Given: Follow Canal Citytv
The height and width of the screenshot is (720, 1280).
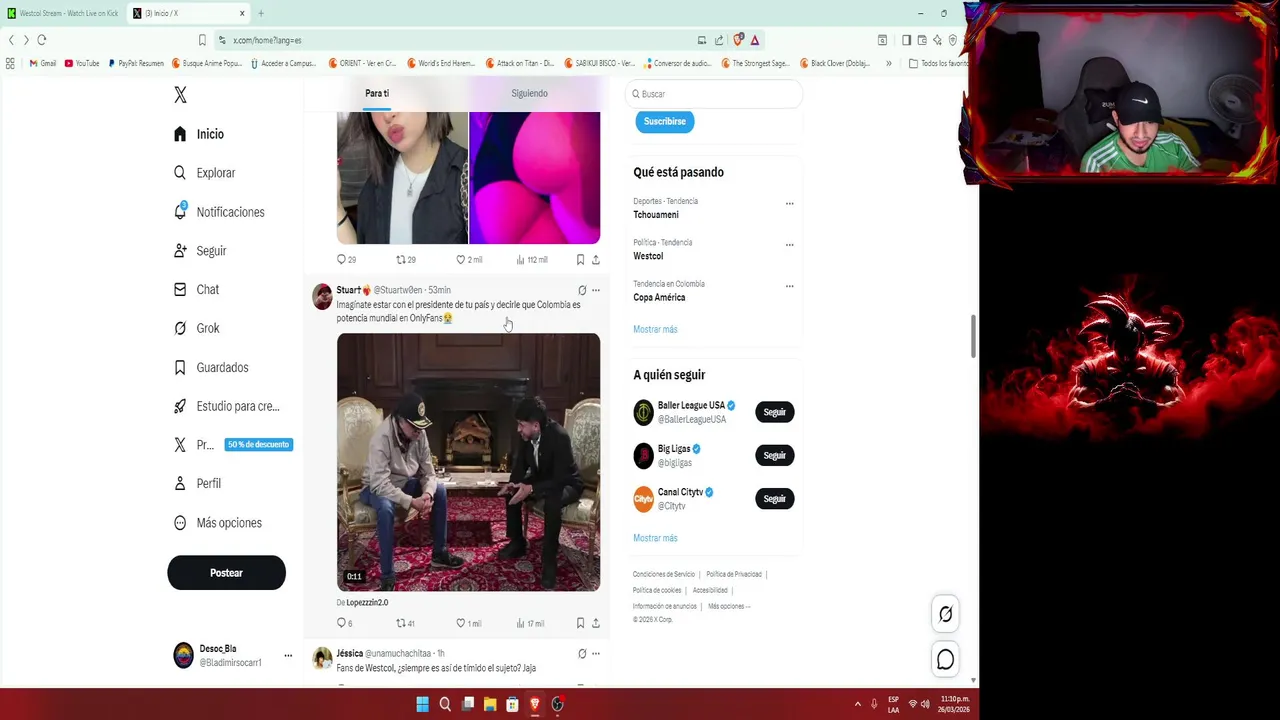Looking at the screenshot, I should tap(775, 498).
